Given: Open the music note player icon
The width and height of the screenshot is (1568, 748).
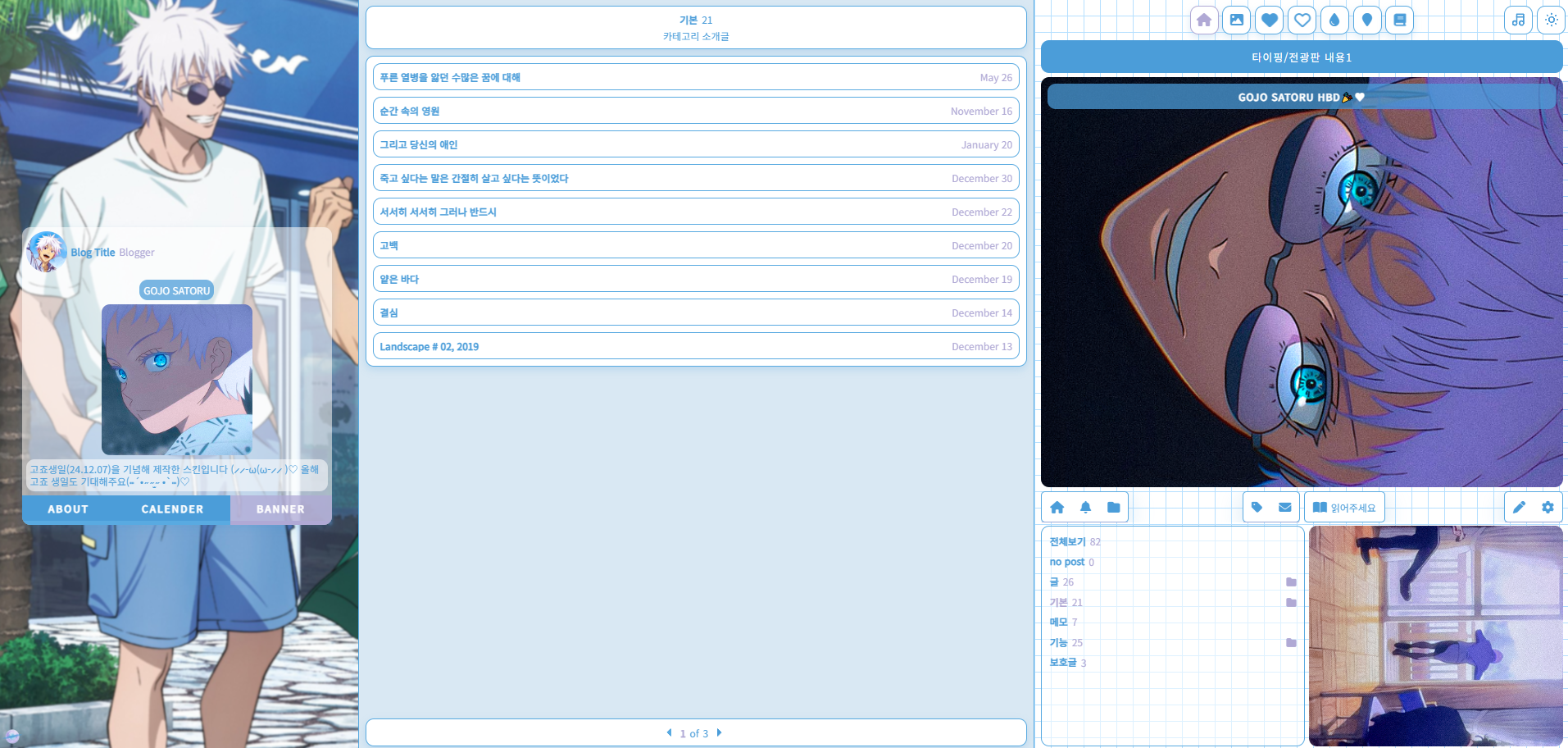Looking at the screenshot, I should coord(1518,20).
